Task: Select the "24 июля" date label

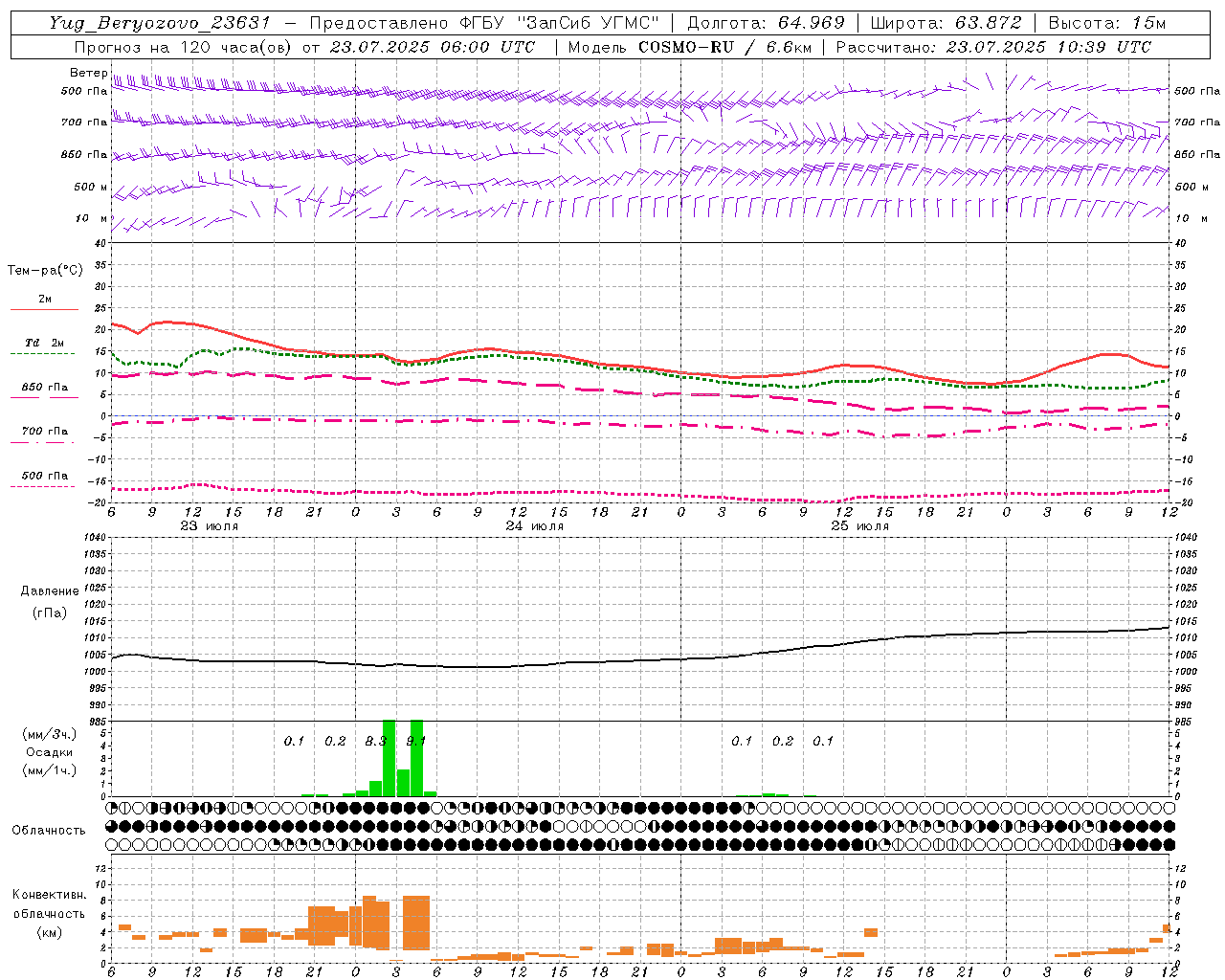Action: [535, 526]
